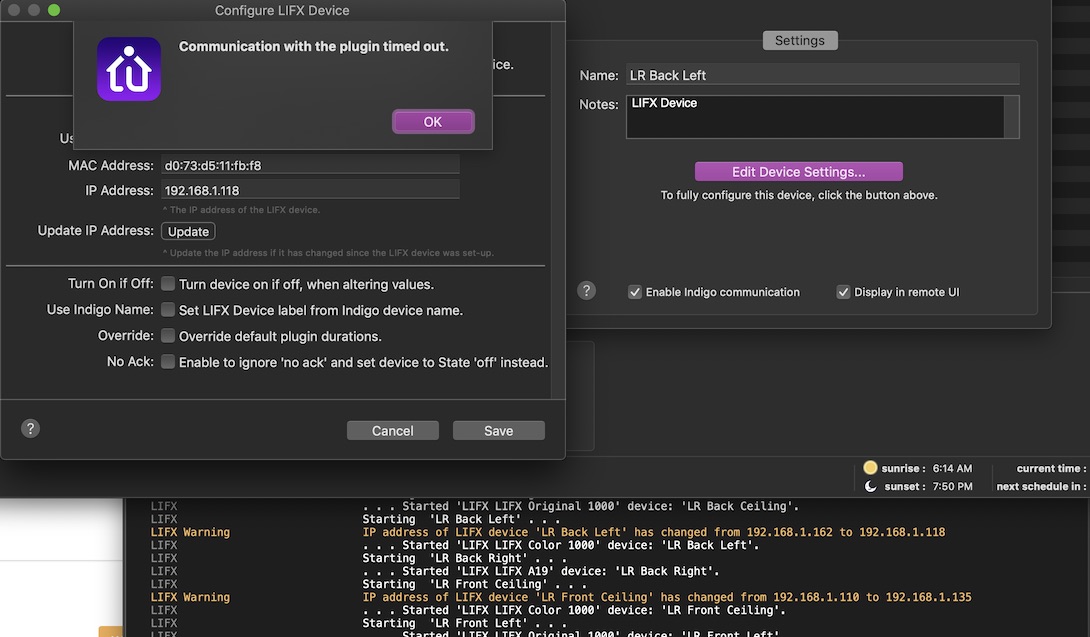Click Edit Device Settings button
The width and height of the screenshot is (1090, 637).
(x=799, y=172)
